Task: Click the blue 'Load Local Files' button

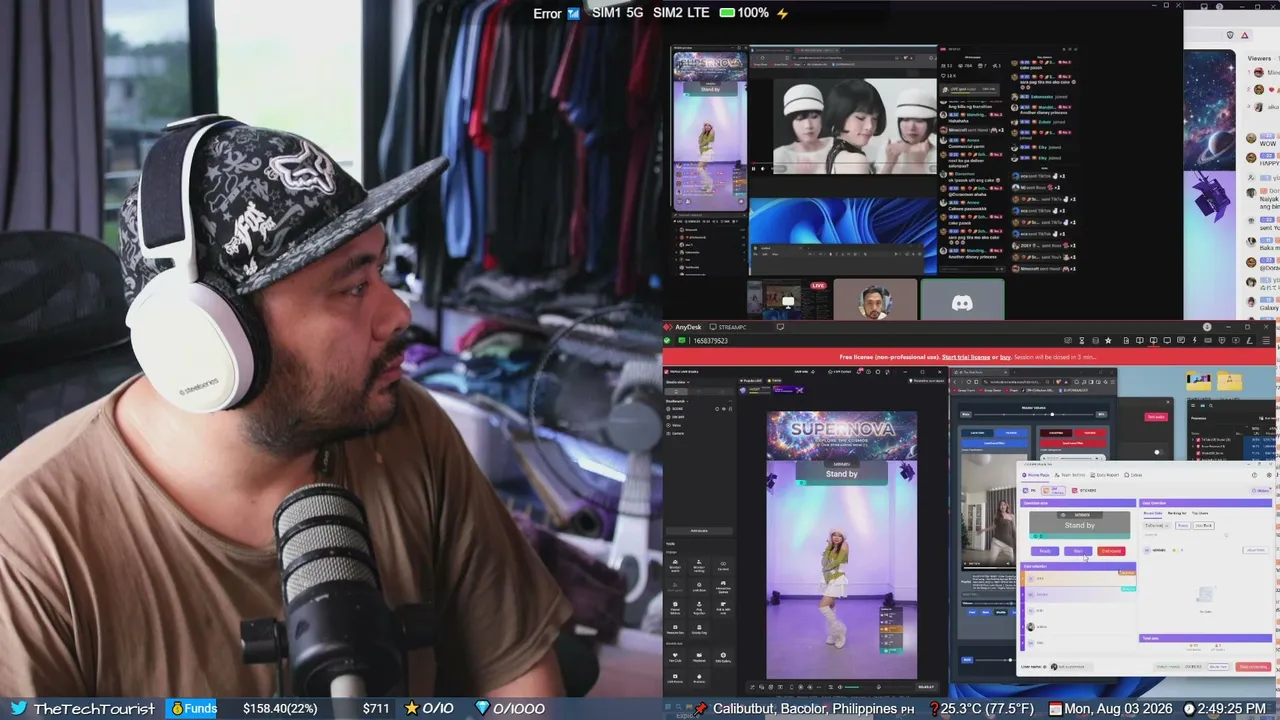Action: [994, 442]
